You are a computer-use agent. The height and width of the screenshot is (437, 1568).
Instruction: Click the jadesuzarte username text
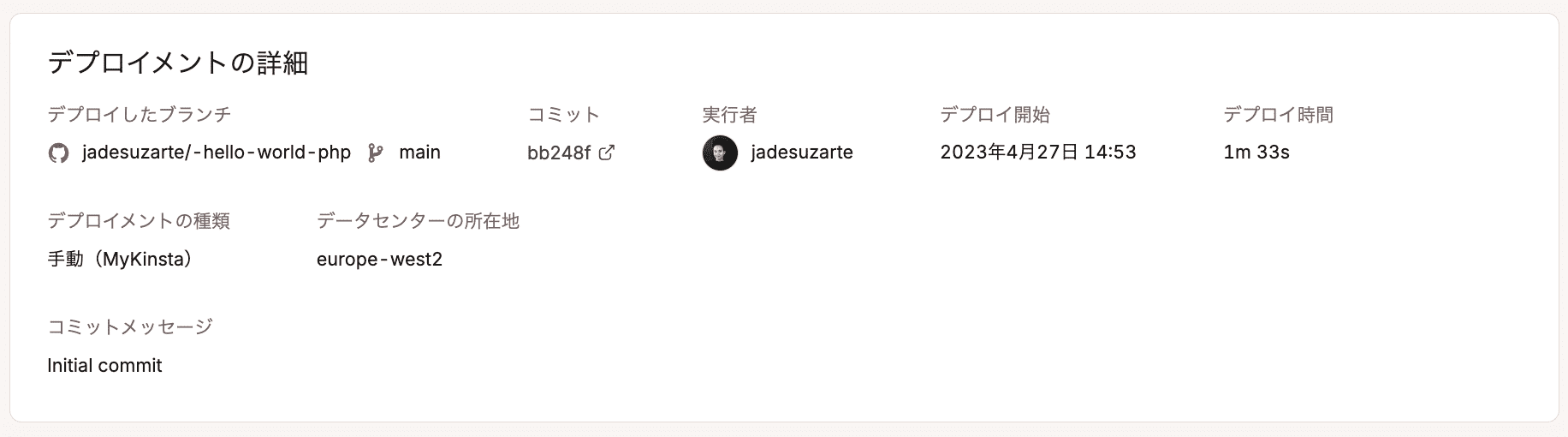(801, 153)
